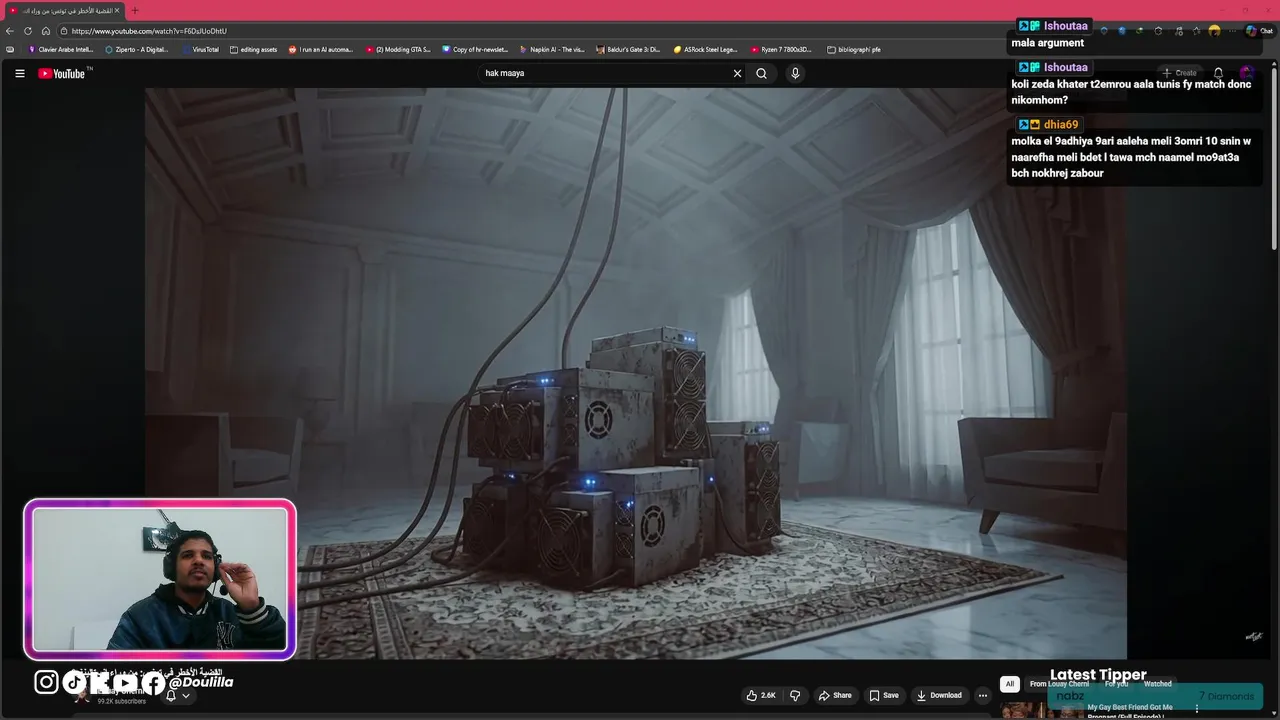Open the '(2) Modding GTA S...' bookmark
1280x720 pixels.
[398, 49]
